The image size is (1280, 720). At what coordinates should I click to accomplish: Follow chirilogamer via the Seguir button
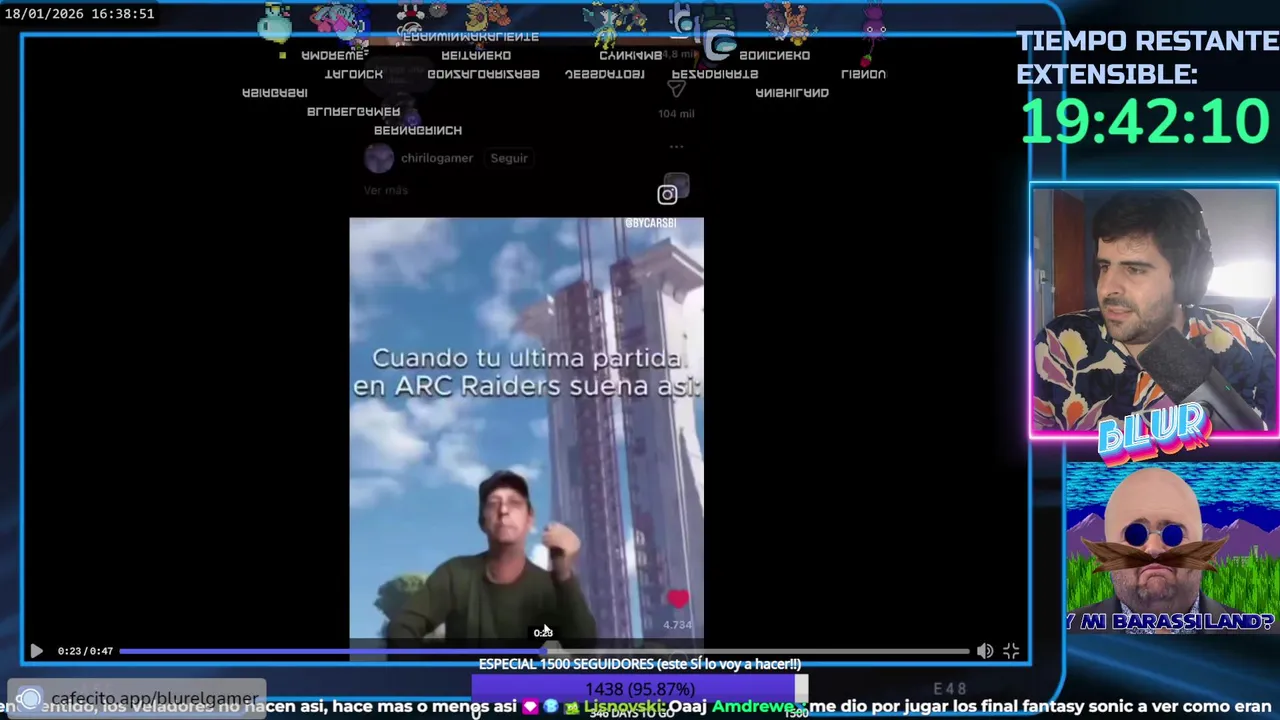pos(509,158)
